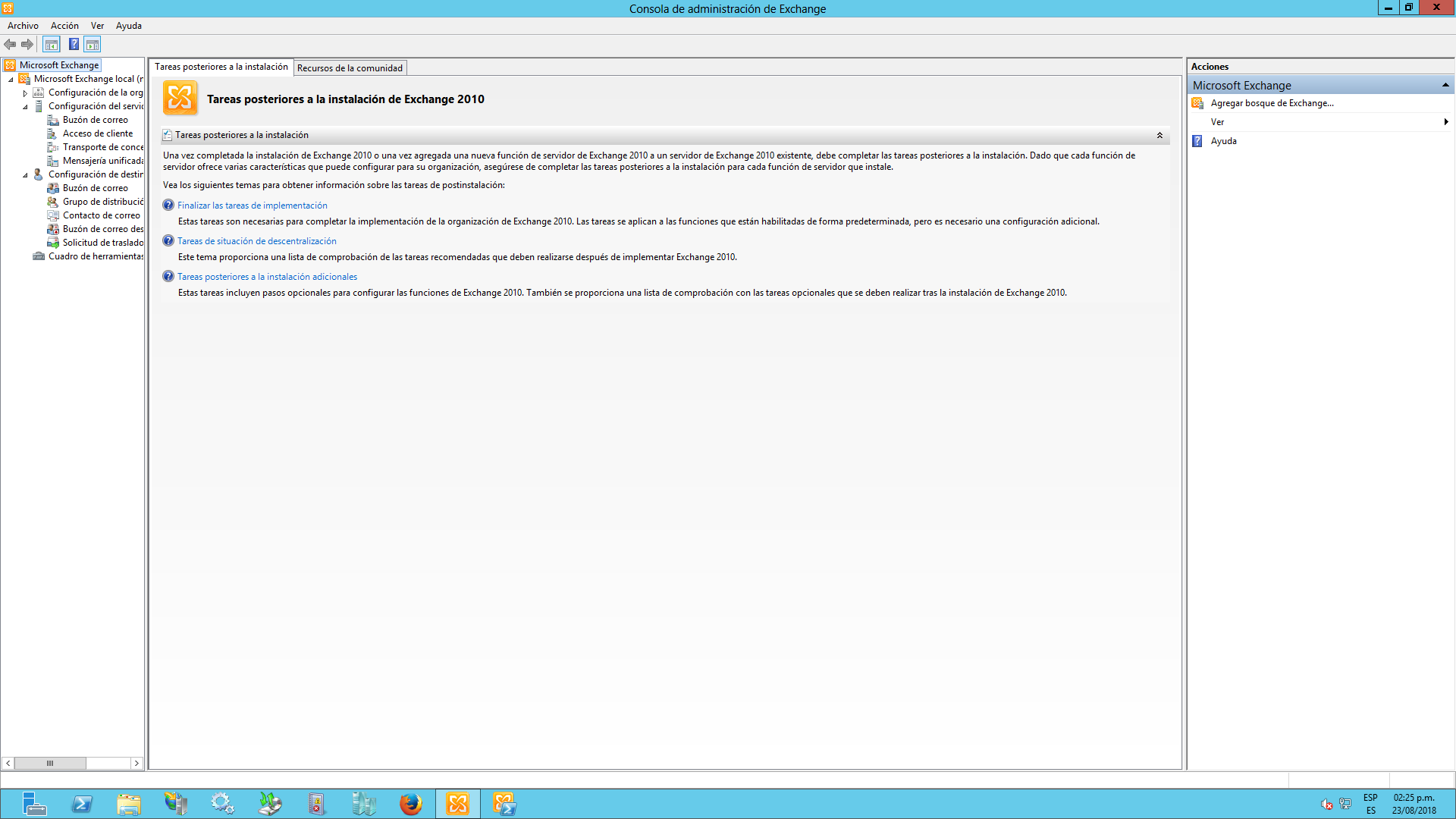1456x819 pixels.
Task: Toggle the show/hide console tree toolbar icon
Action: (x=52, y=45)
